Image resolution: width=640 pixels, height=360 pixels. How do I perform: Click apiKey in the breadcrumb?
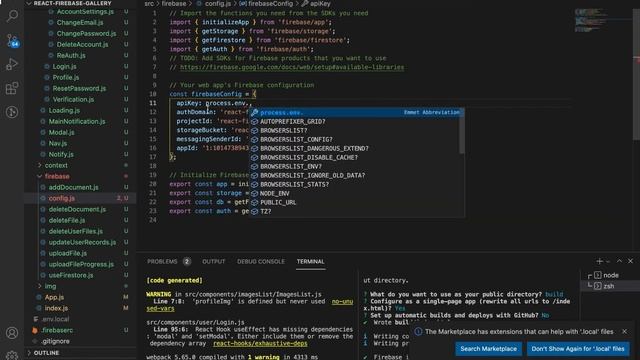[x=320, y=4]
